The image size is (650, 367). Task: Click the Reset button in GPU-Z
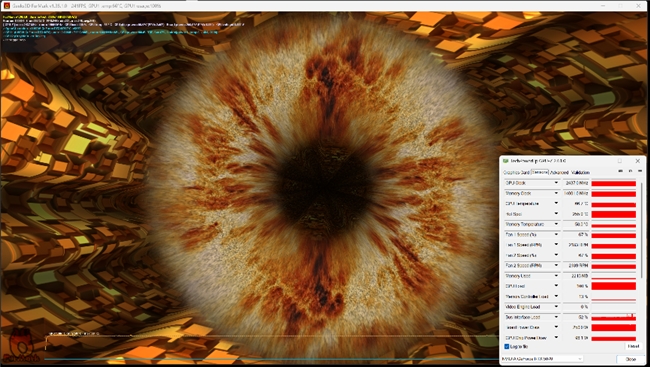point(633,346)
